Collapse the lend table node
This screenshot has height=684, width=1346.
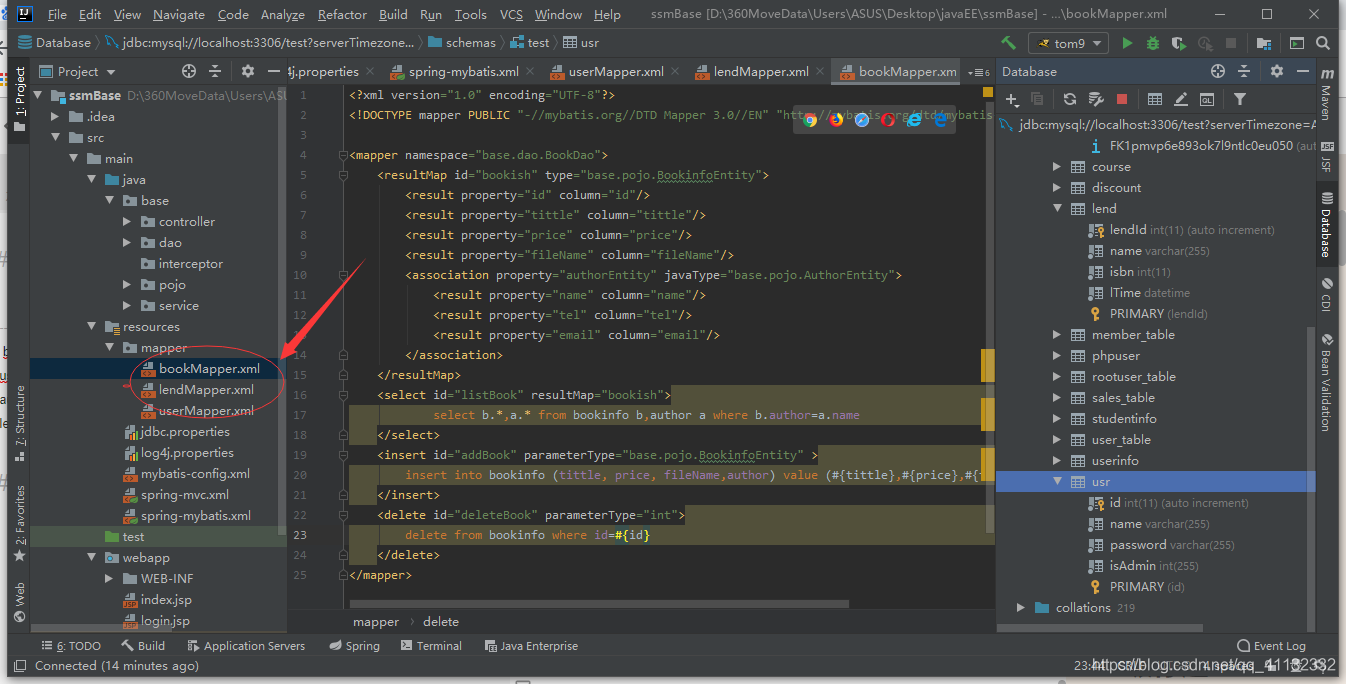click(1057, 209)
